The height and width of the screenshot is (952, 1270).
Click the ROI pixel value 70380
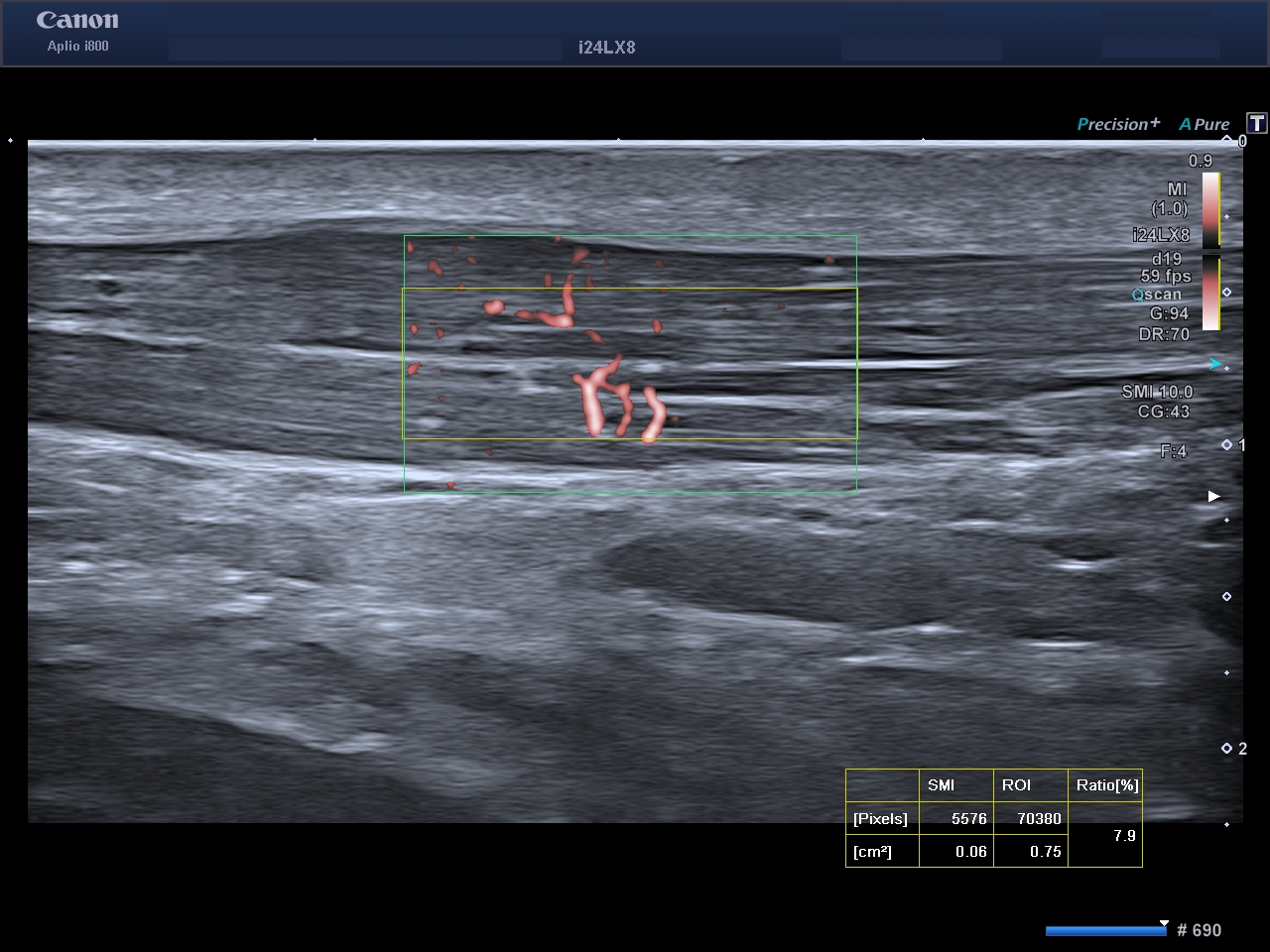1038,819
